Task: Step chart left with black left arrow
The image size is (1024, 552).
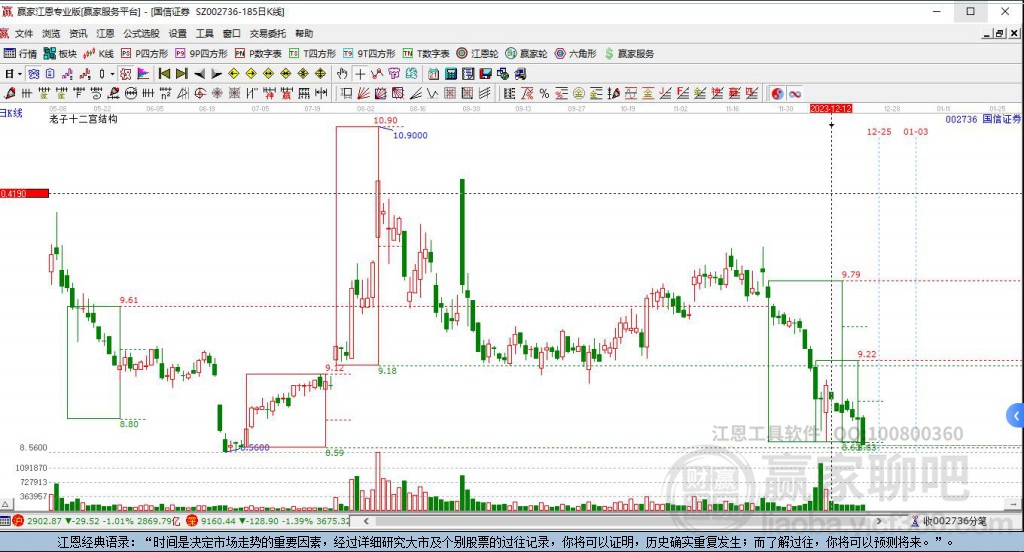Action: click(200, 74)
